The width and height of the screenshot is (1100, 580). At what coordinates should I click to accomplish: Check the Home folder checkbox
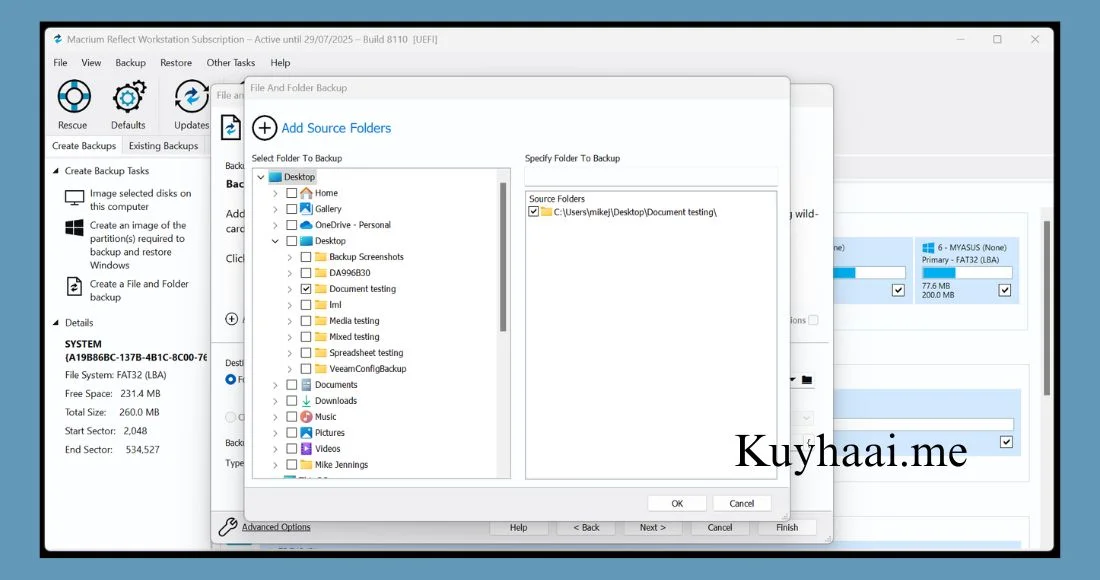[x=291, y=193]
